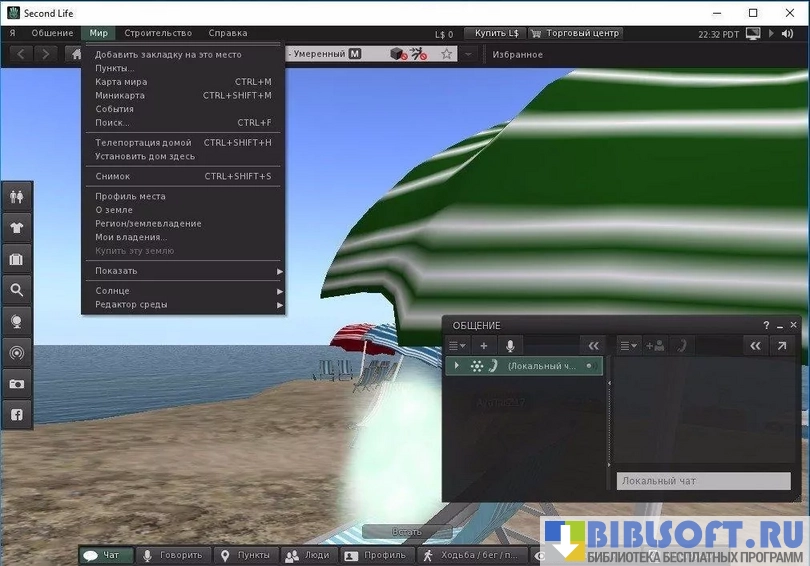Expand the local chat conversation triangle
This screenshot has height=566, width=810.
(x=457, y=366)
